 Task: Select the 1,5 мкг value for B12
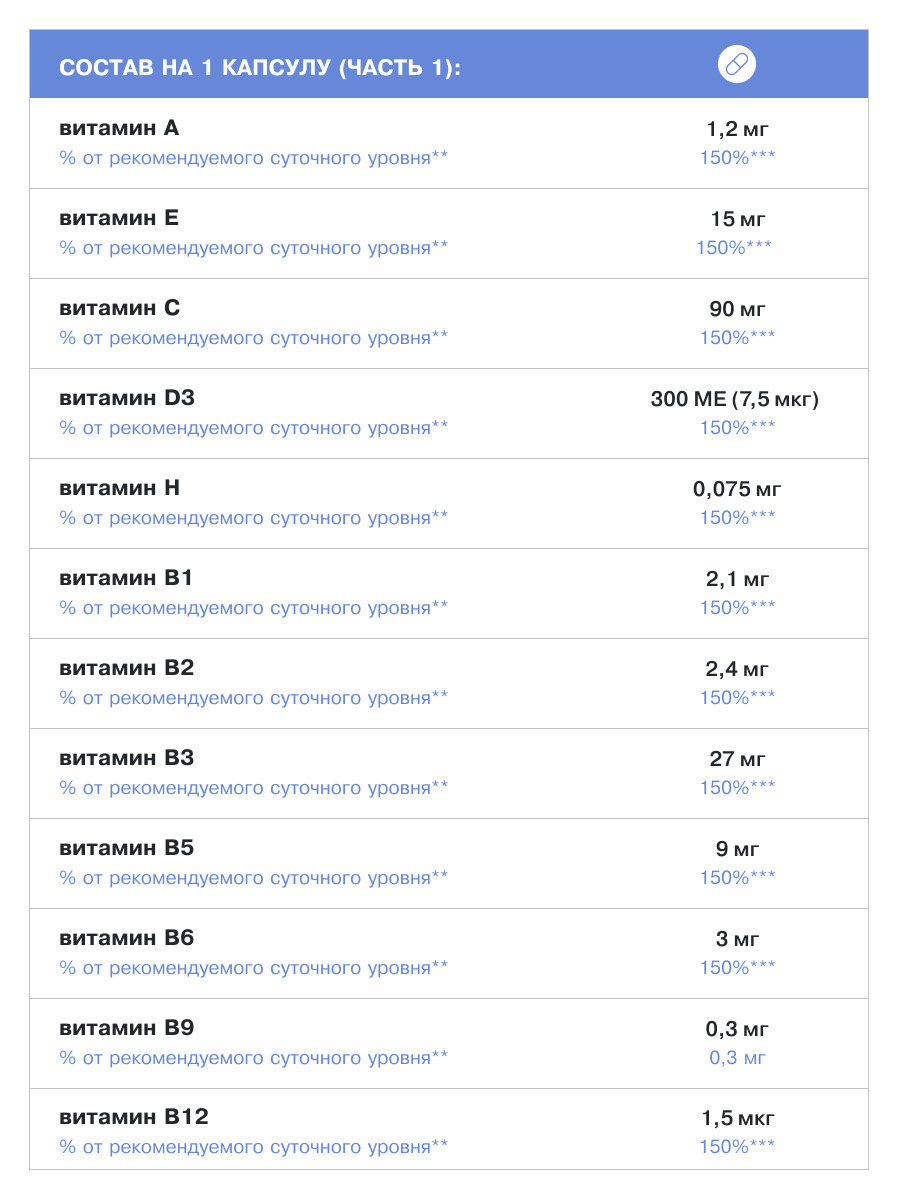coord(737,1119)
